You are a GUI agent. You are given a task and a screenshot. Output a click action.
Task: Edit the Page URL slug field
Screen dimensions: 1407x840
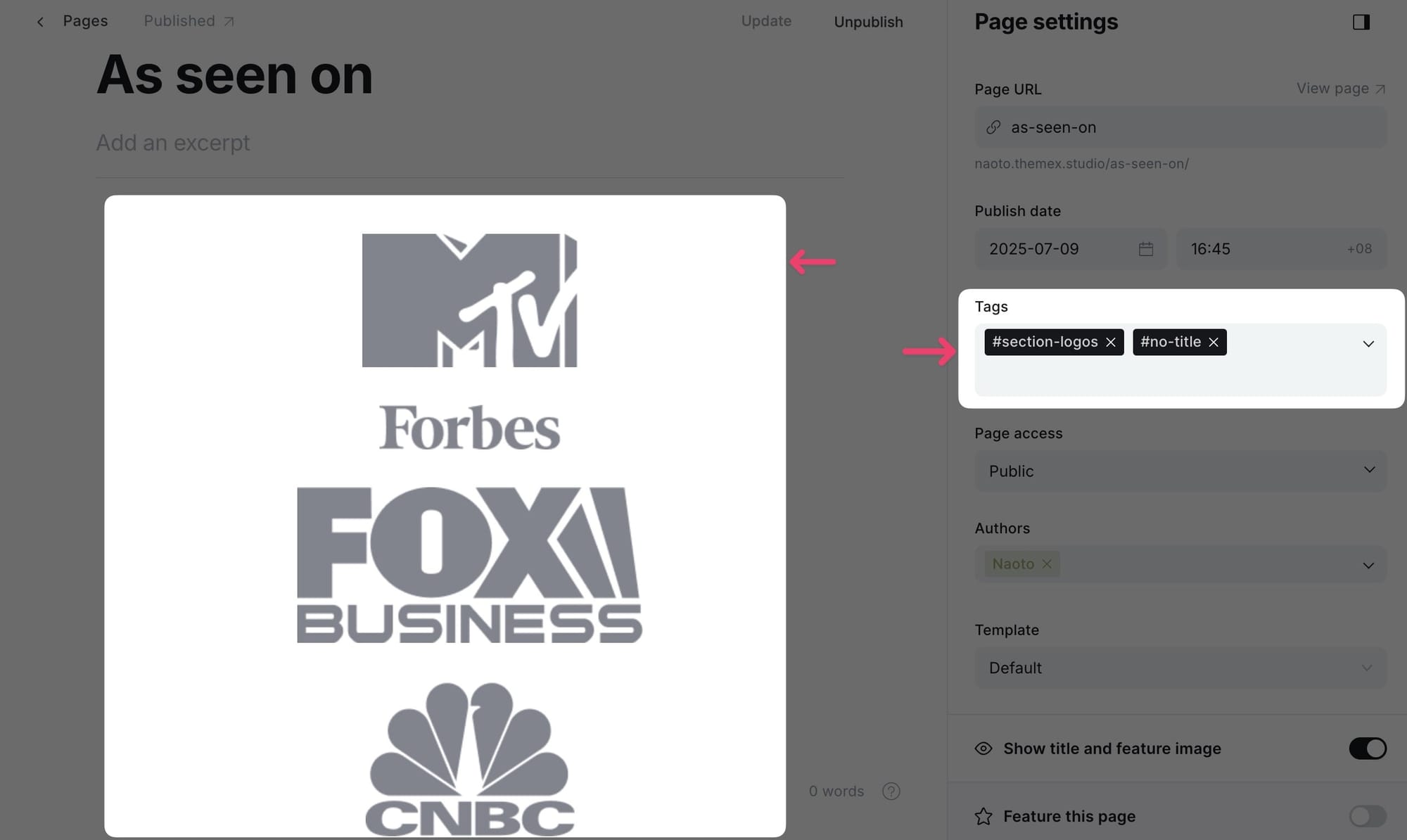1180,127
